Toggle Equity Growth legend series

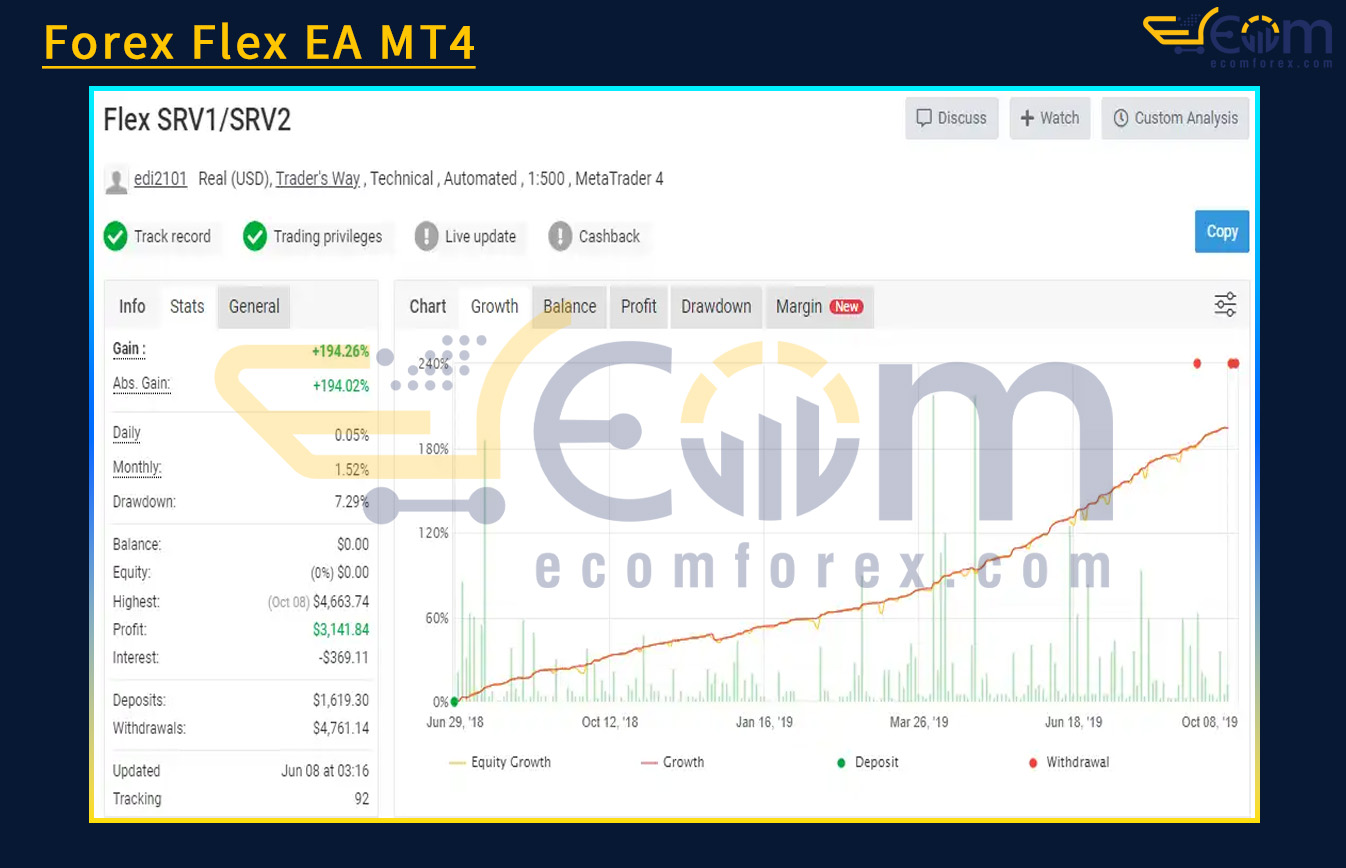tap(500, 762)
